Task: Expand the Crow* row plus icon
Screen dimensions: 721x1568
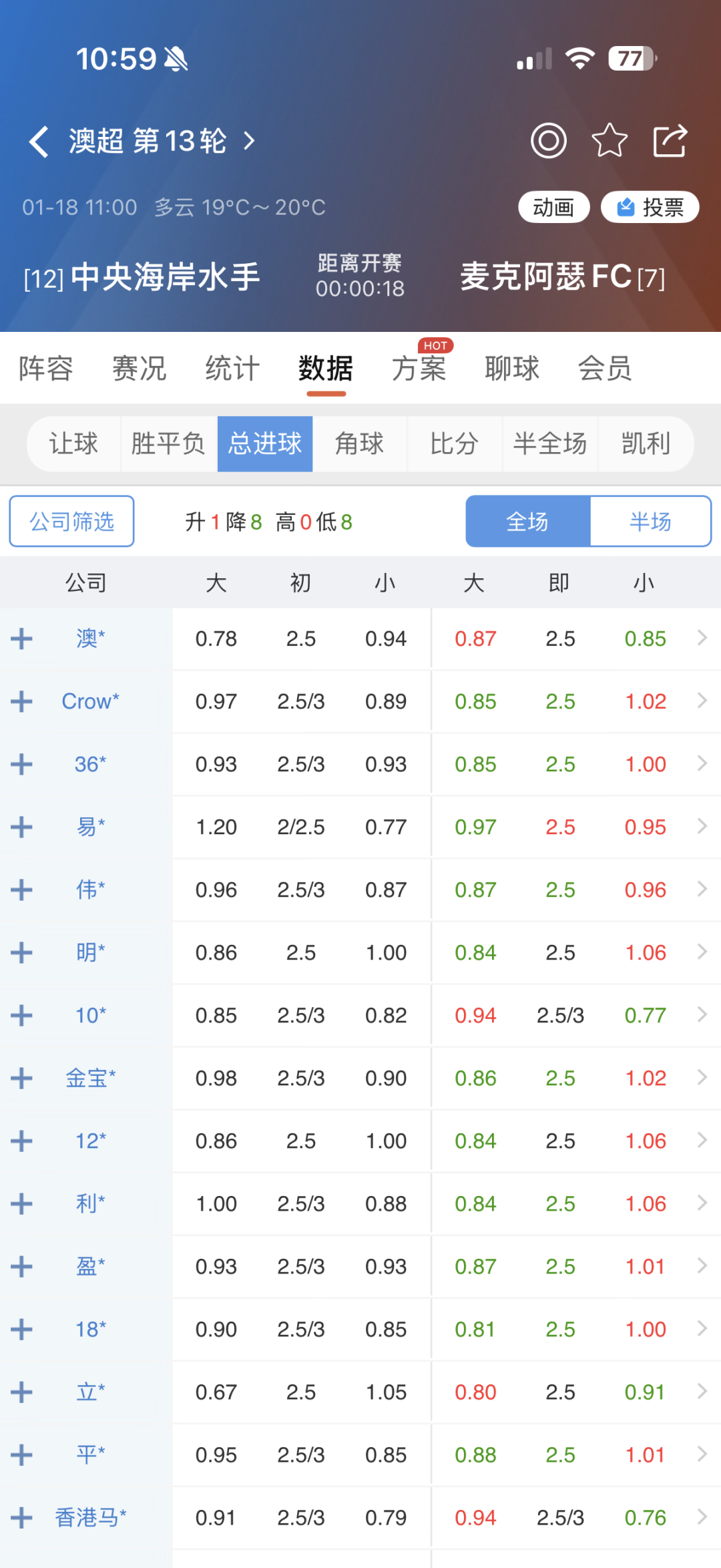Action: click(21, 701)
